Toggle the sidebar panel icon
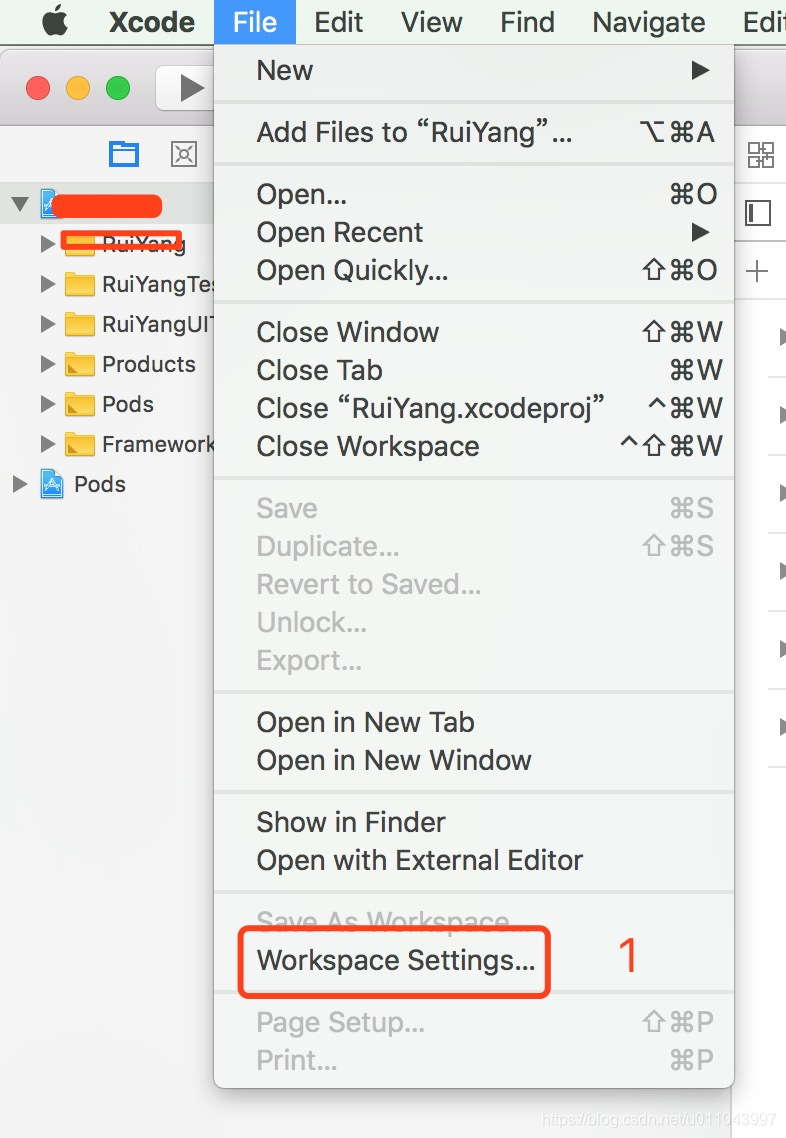Viewport: 786px width, 1138px height. (758, 213)
